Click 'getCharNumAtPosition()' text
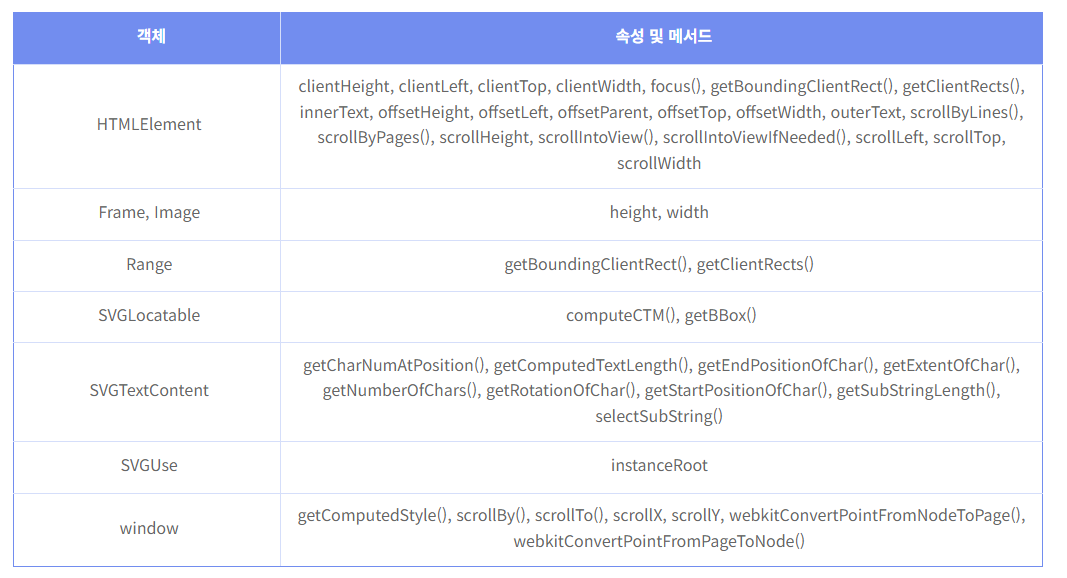 coord(395,366)
